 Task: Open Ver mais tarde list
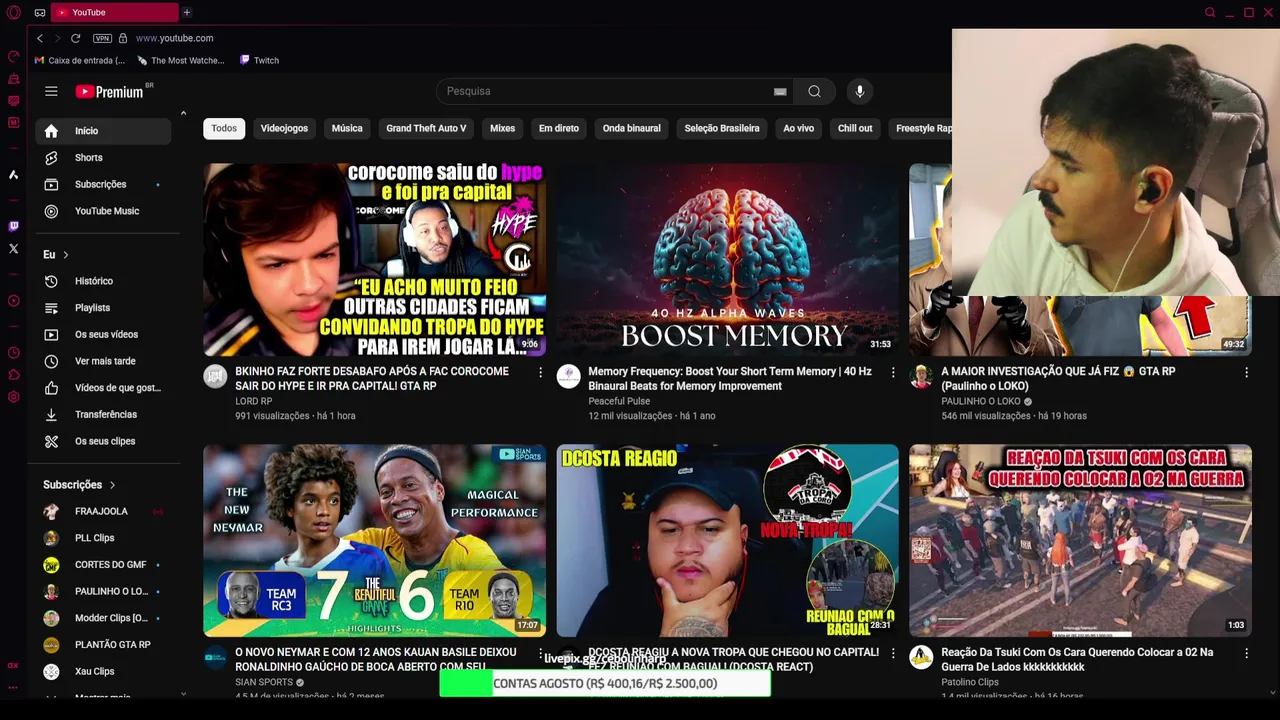pyautogui.click(x=103, y=361)
